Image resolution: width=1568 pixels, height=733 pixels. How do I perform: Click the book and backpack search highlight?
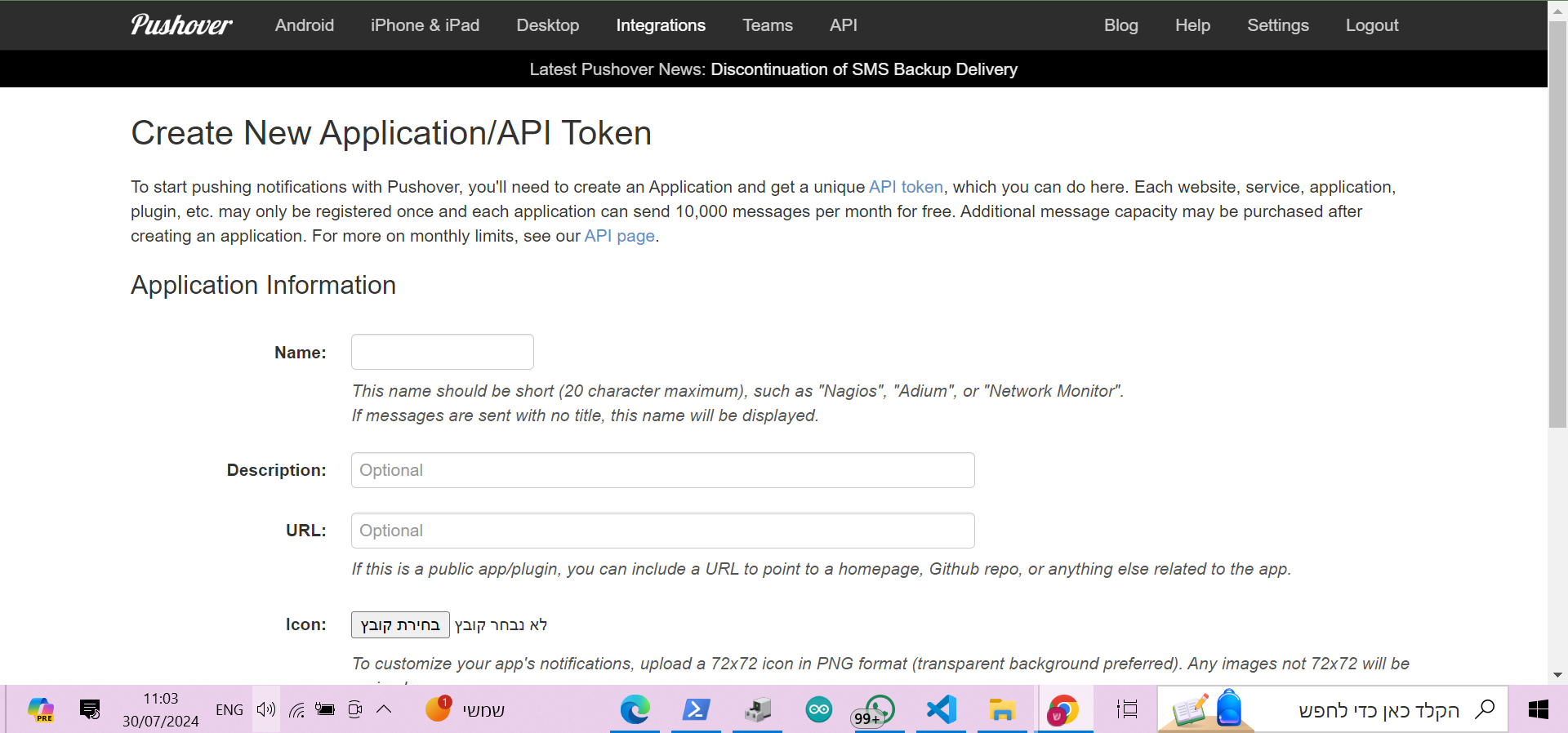coord(1207,709)
